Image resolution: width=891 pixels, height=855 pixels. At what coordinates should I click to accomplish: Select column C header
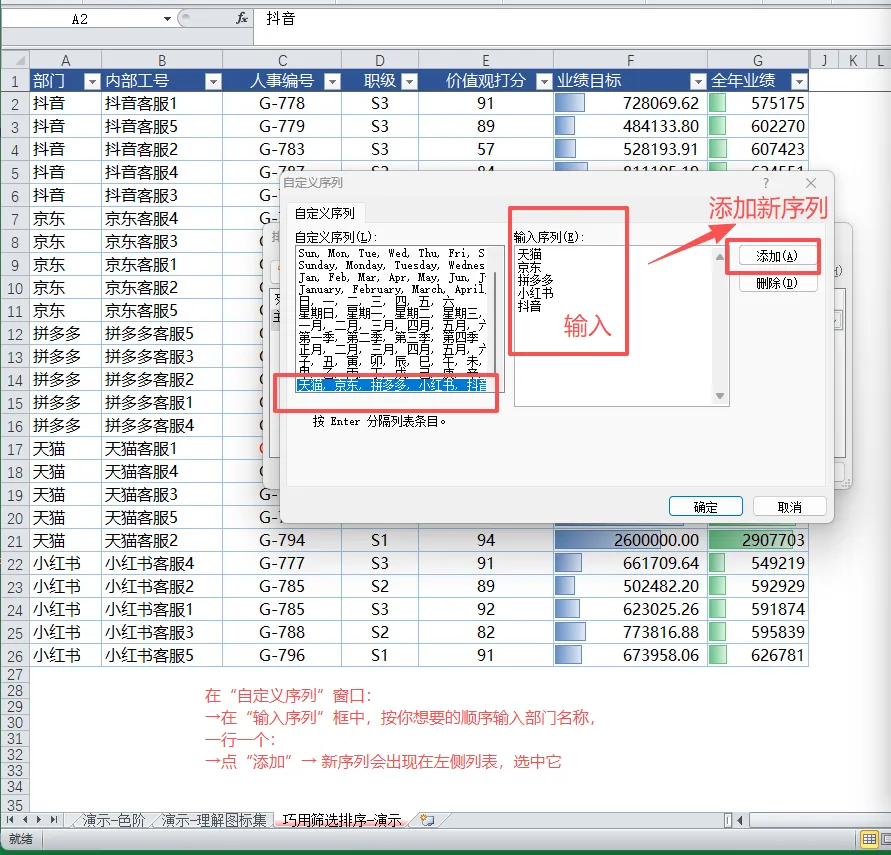pyautogui.click(x=282, y=60)
